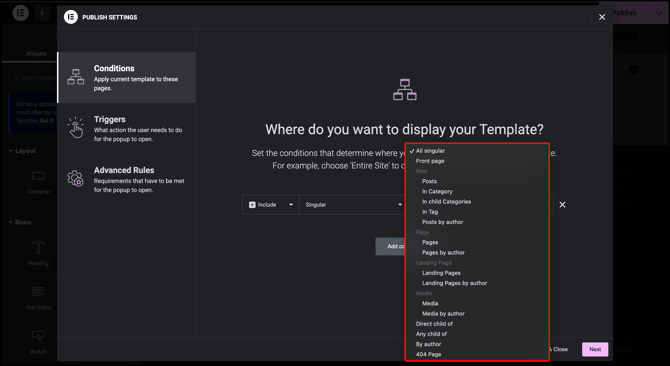Screen dimensions: 670x366
Task: Click the Triggers hand-pointer icon
Action: pyautogui.click(x=76, y=128)
